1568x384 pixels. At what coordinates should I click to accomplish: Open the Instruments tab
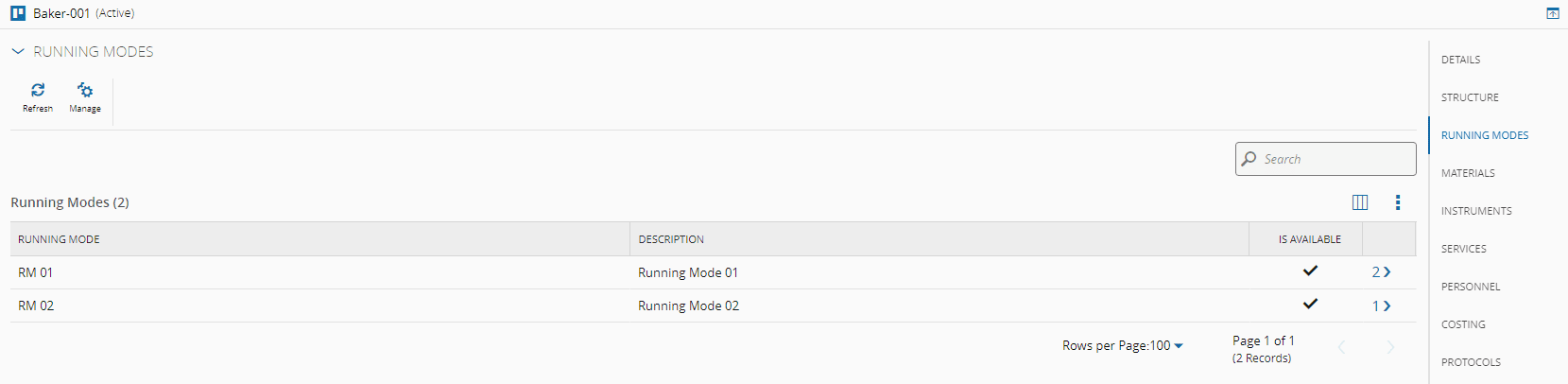pos(1476,211)
